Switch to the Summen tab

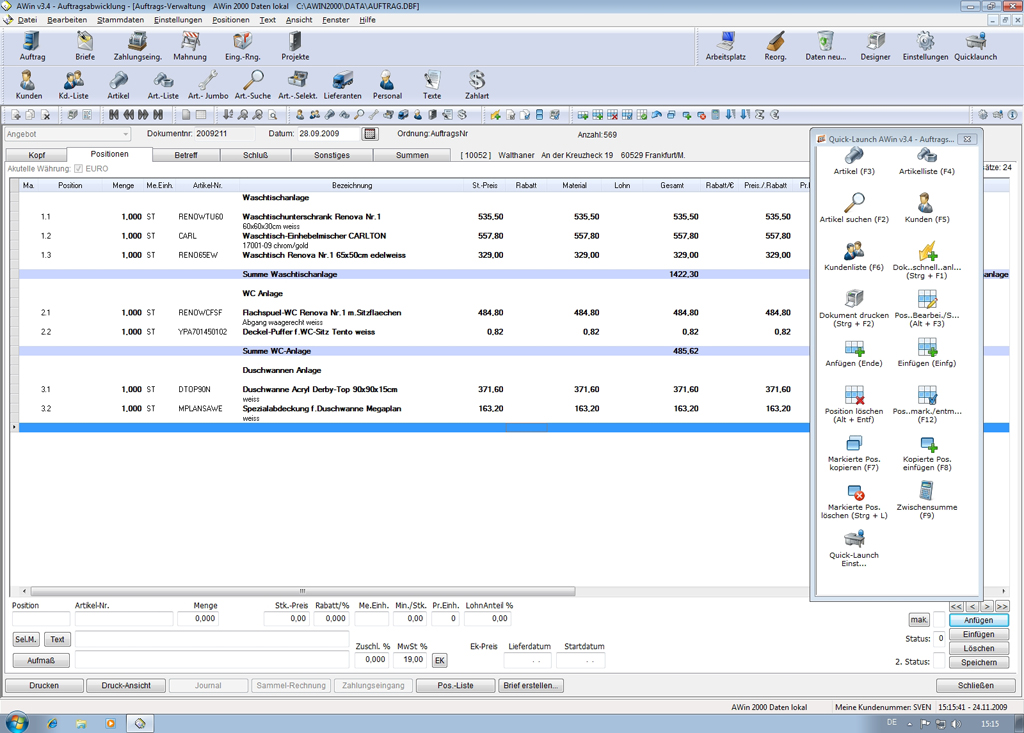(x=412, y=155)
